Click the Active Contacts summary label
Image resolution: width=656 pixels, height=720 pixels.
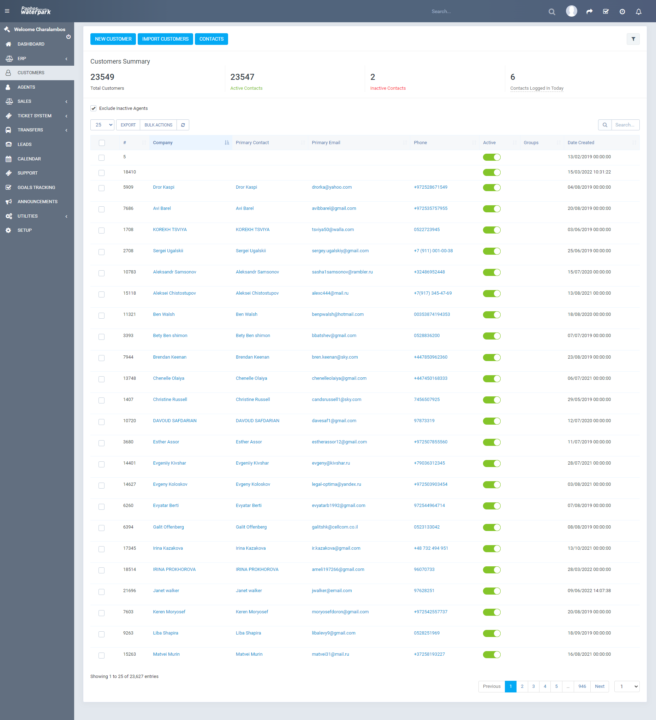point(246,88)
